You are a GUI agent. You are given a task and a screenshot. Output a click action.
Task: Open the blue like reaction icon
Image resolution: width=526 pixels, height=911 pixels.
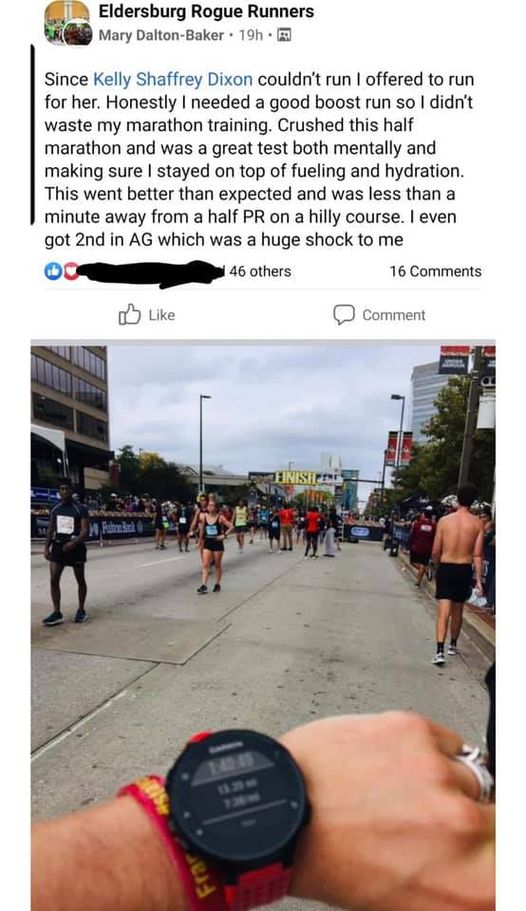(52, 271)
